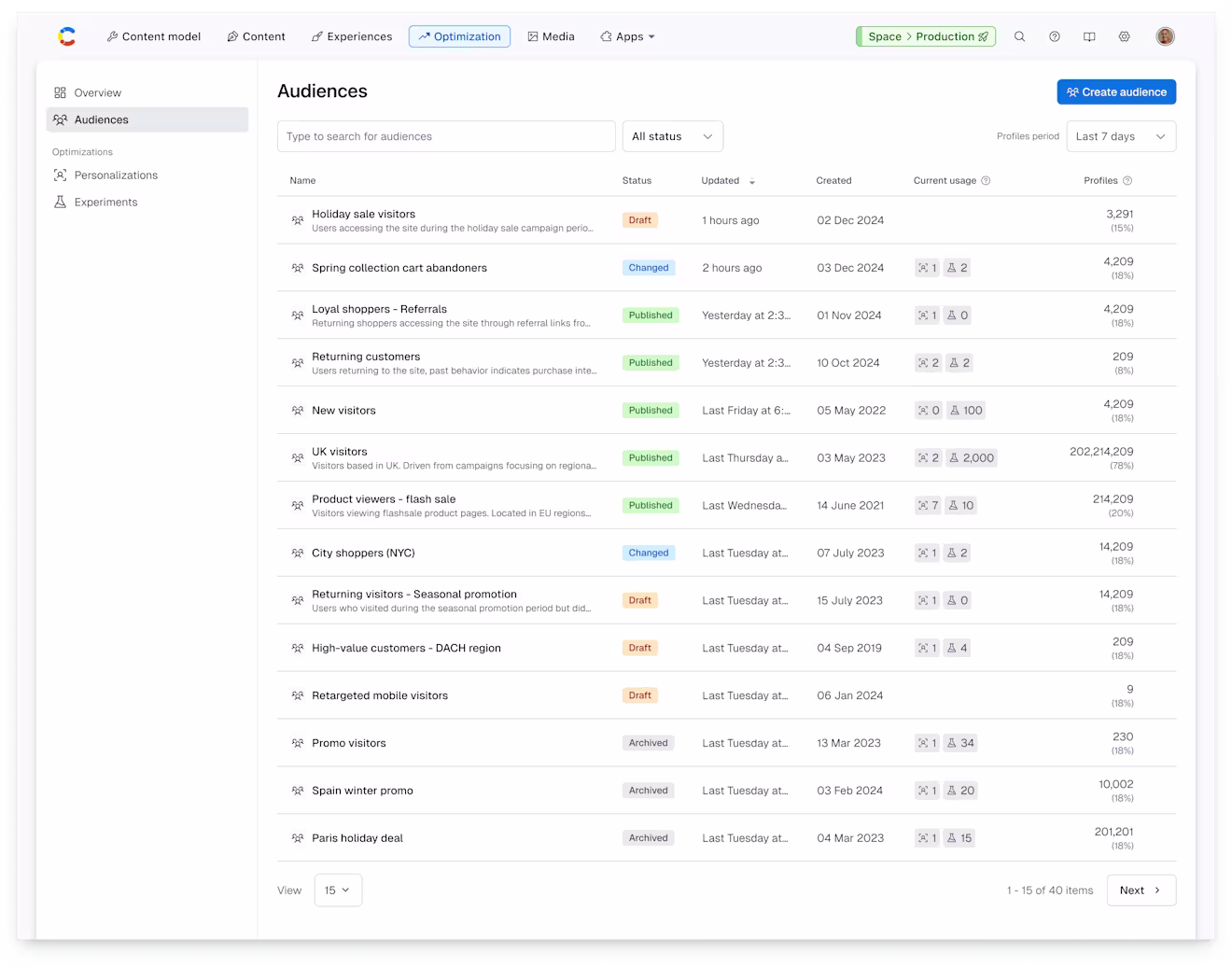Click experiment badge 4 for High-value customers

point(957,649)
